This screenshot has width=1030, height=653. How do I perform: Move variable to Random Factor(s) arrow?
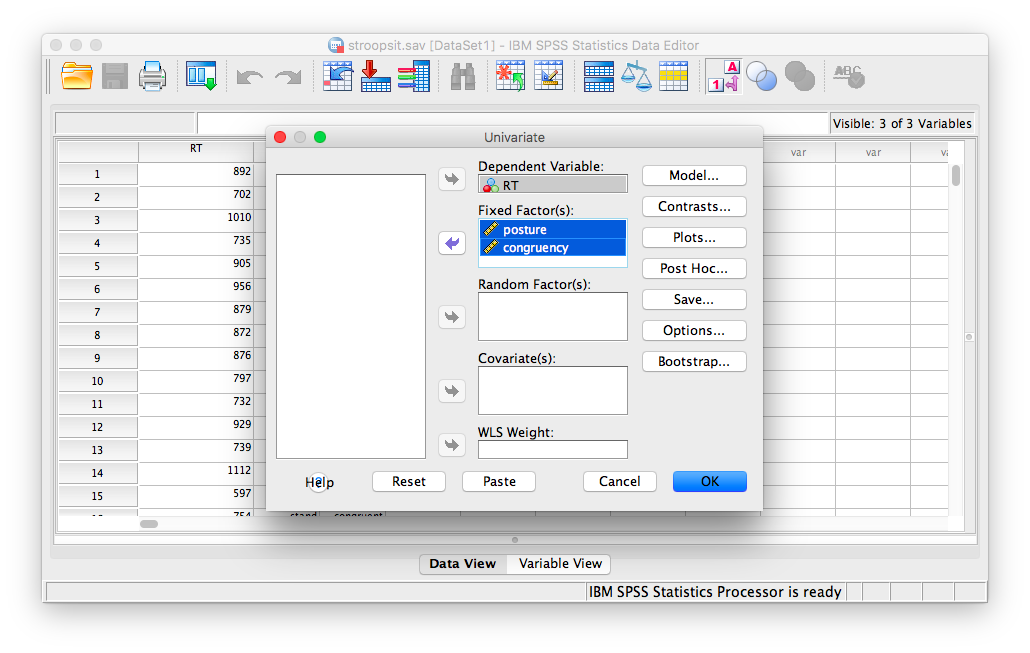coord(452,317)
